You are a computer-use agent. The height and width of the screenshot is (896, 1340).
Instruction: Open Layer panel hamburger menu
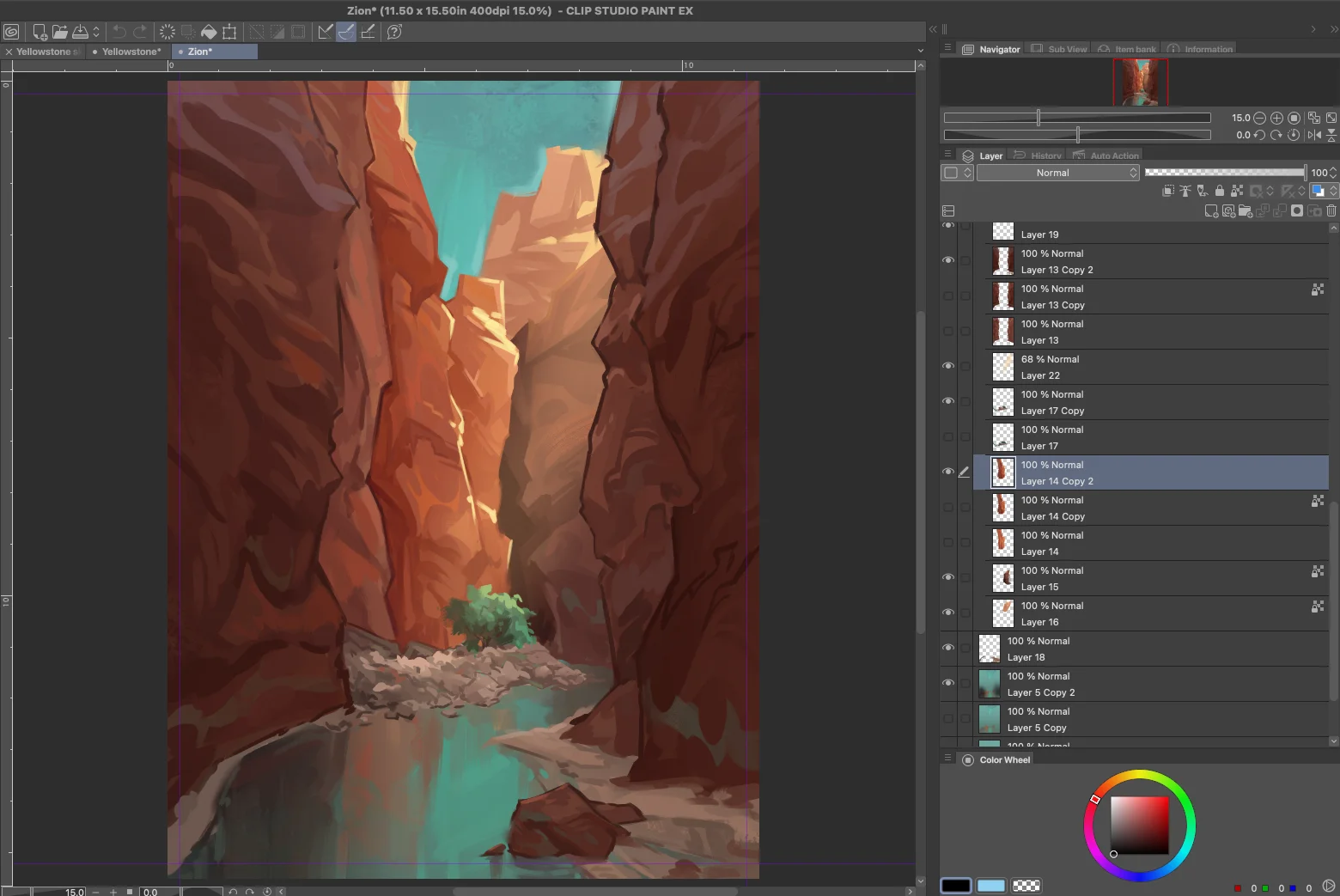[x=947, y=155]
